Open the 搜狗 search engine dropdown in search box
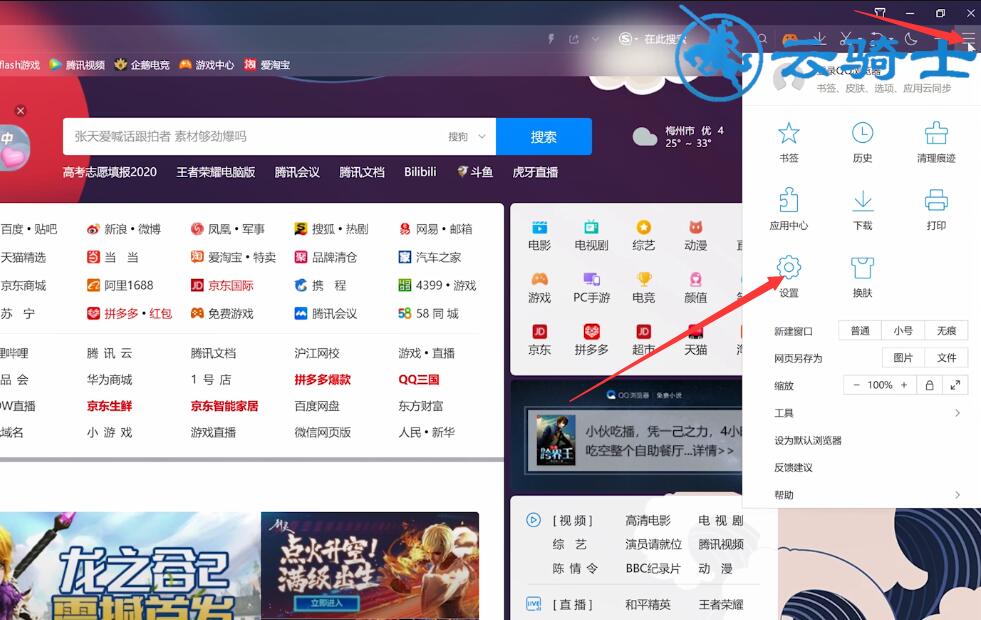This screenshot has height=620, width=981. 467,136
